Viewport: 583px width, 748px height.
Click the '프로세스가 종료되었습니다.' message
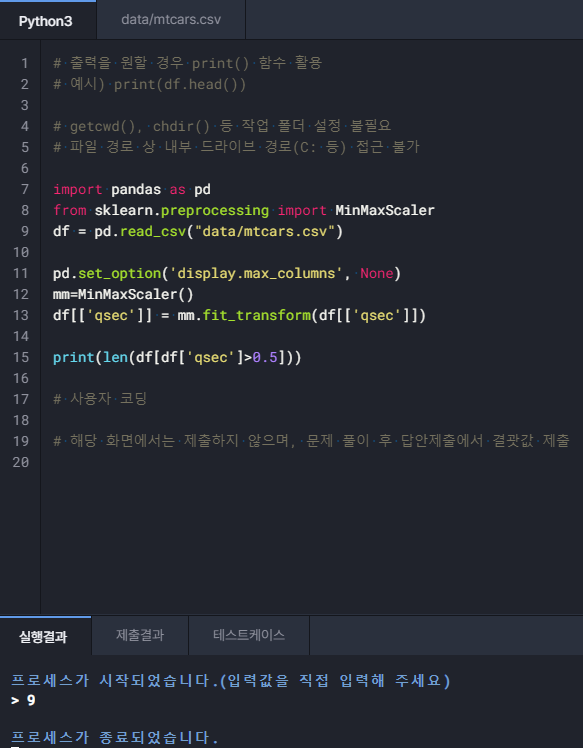click(x=115, y=737)
